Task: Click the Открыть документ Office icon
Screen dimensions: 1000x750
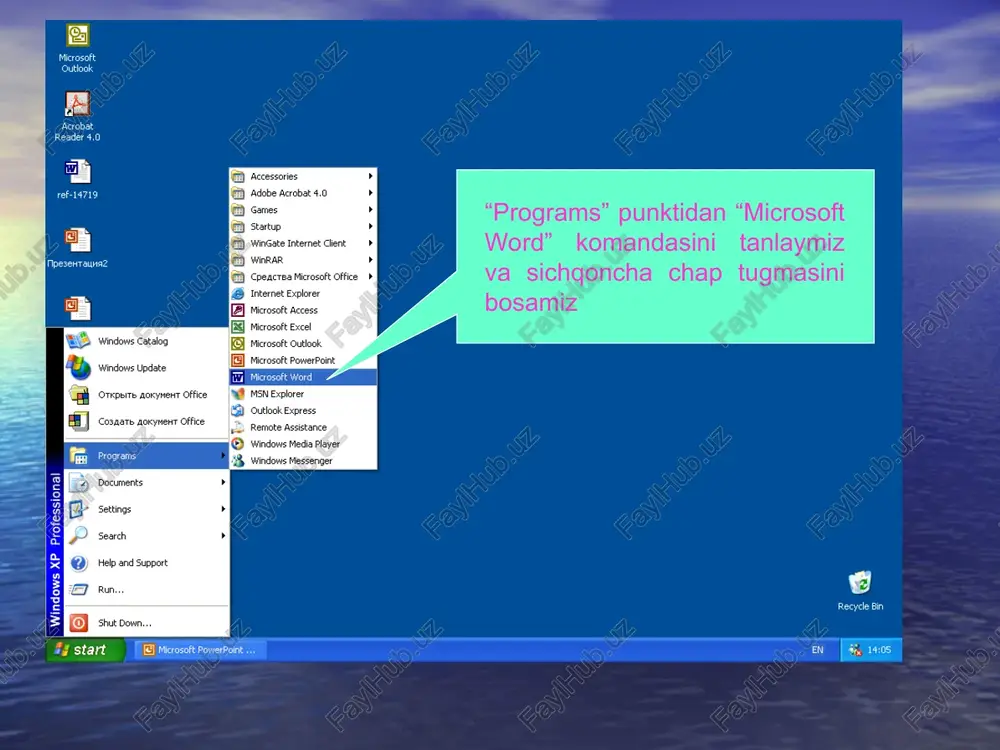Action: [x=78, y=395]
